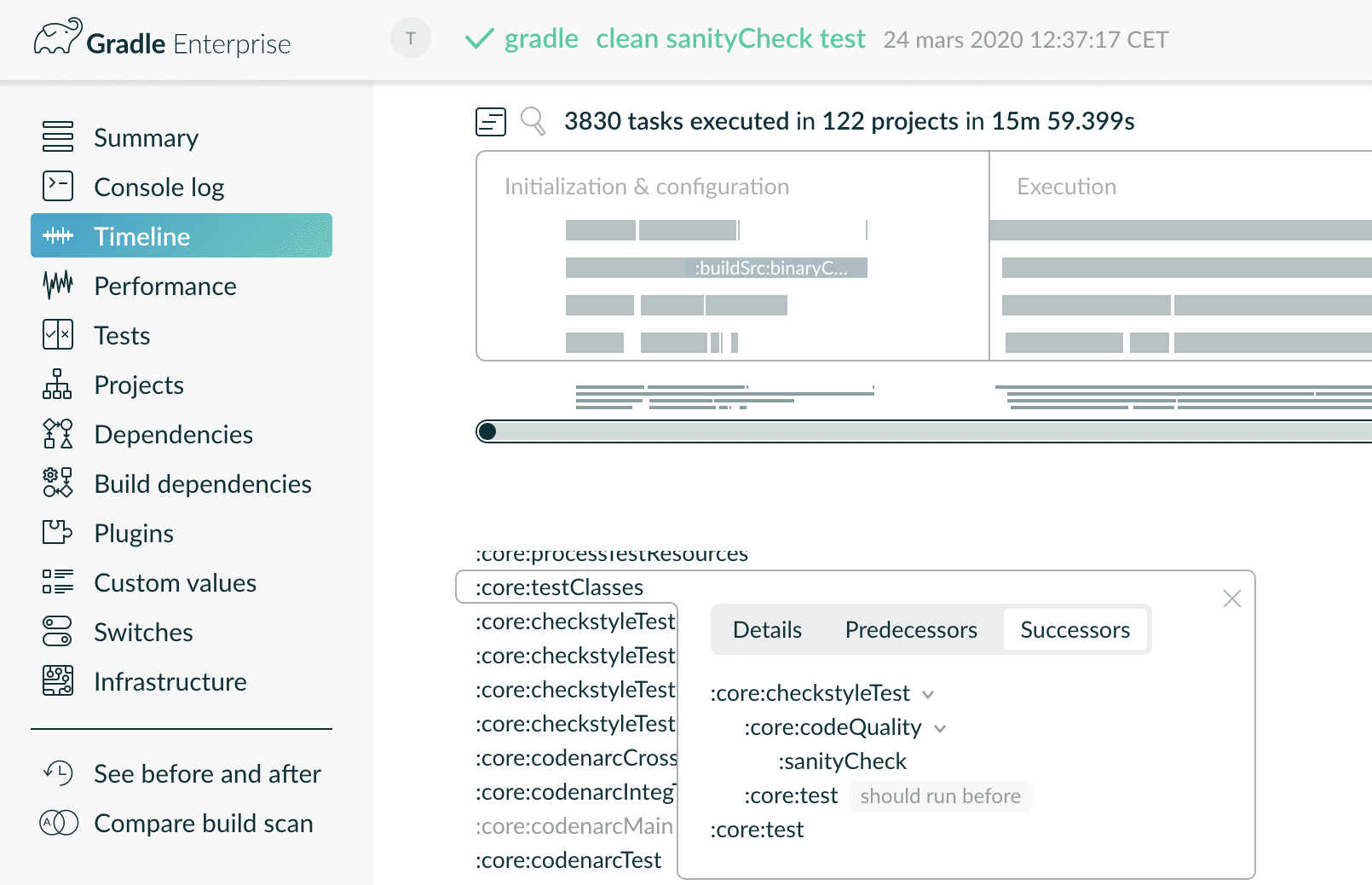
Task: Click the Switches toggle icon
Action: (x=58, y=631)
